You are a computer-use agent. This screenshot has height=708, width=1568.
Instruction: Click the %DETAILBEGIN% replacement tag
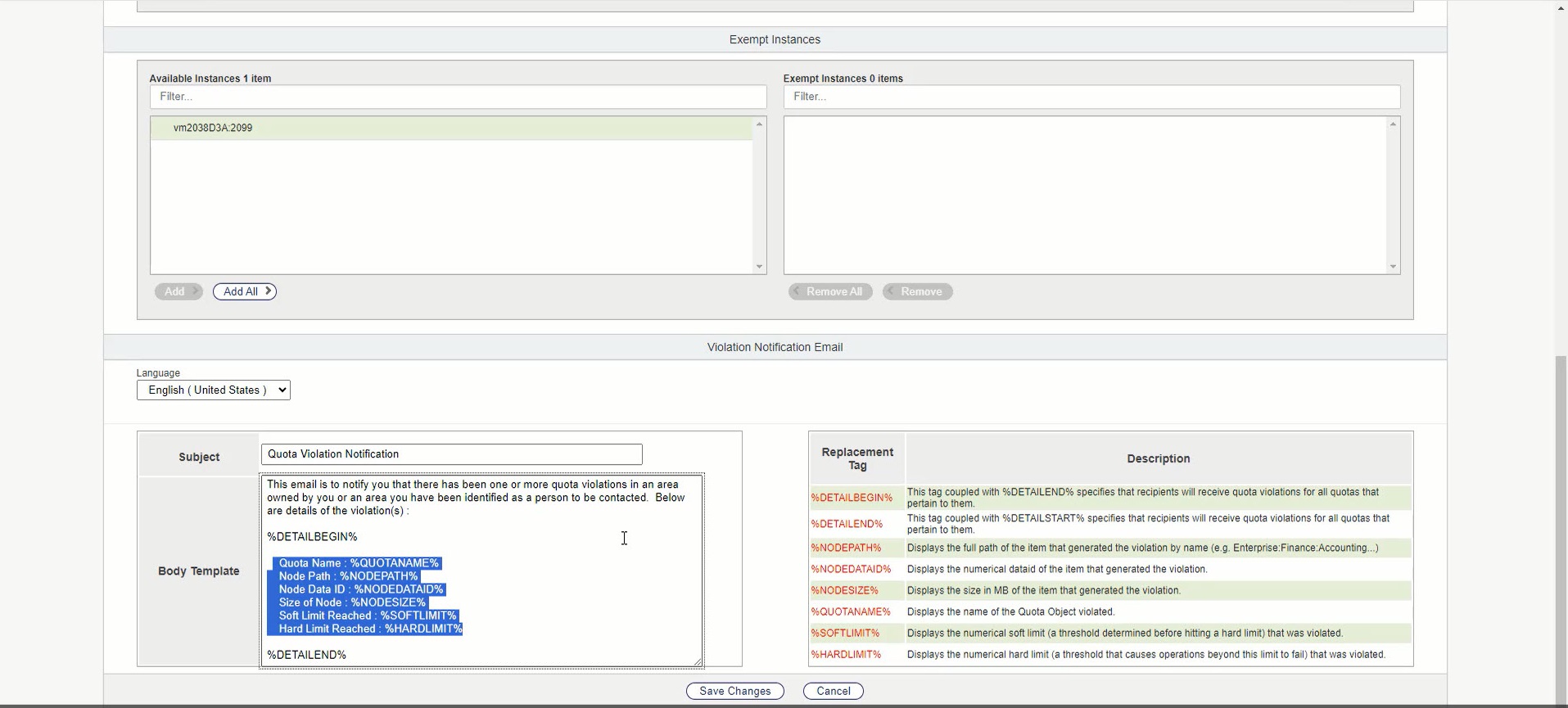point(852,498)
